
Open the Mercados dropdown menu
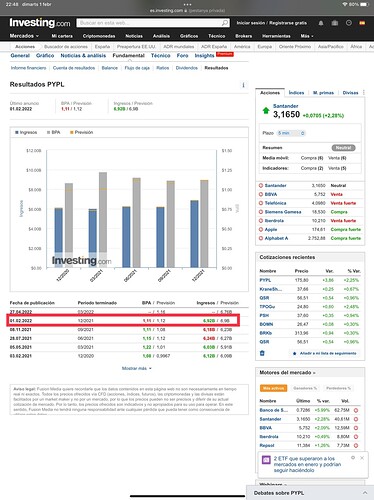pyautogui.click(x=24, y=36)
